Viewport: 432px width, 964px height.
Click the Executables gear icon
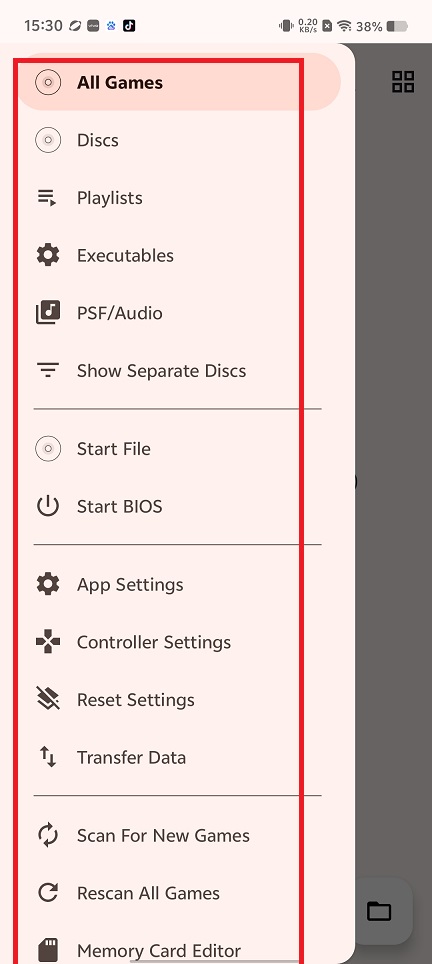pos(48,255)
